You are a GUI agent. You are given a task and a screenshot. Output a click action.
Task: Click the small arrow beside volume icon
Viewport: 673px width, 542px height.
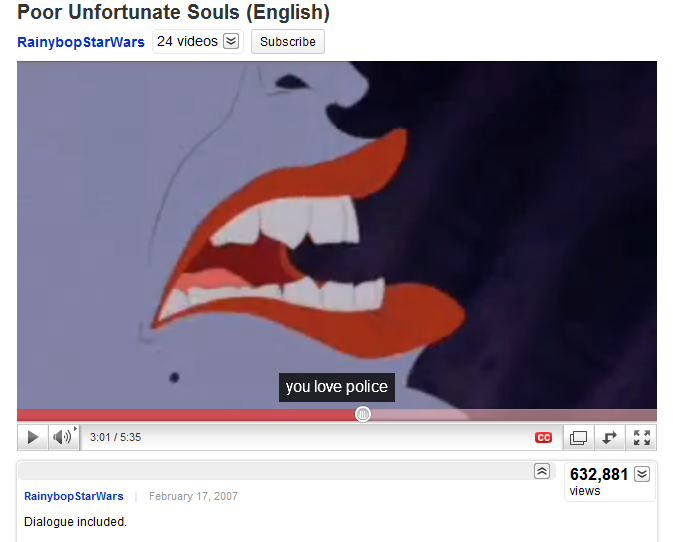click(76, 429)
